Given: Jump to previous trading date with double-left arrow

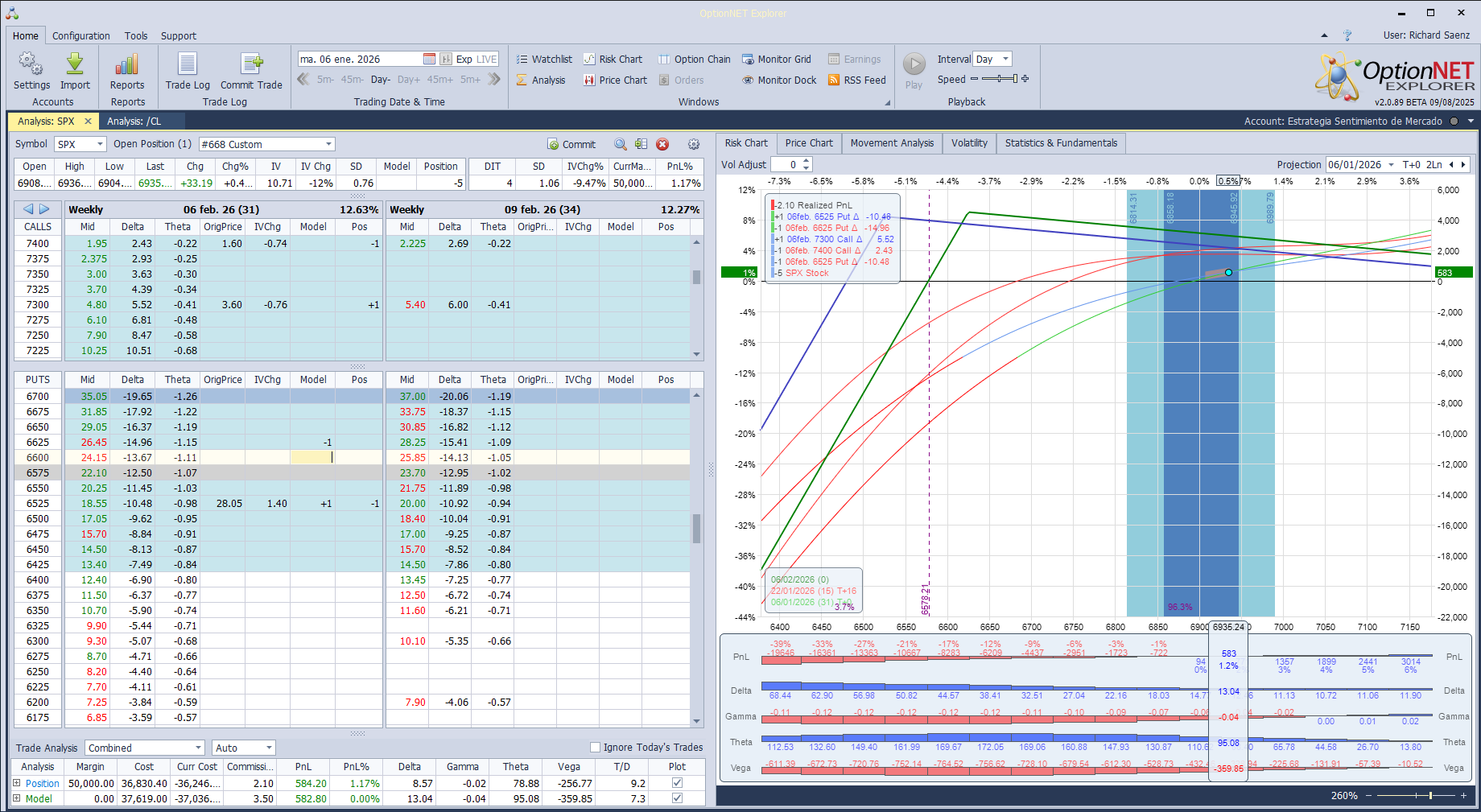Looking at the screenshot, I should pyautogui.click(x=303, y=79).
